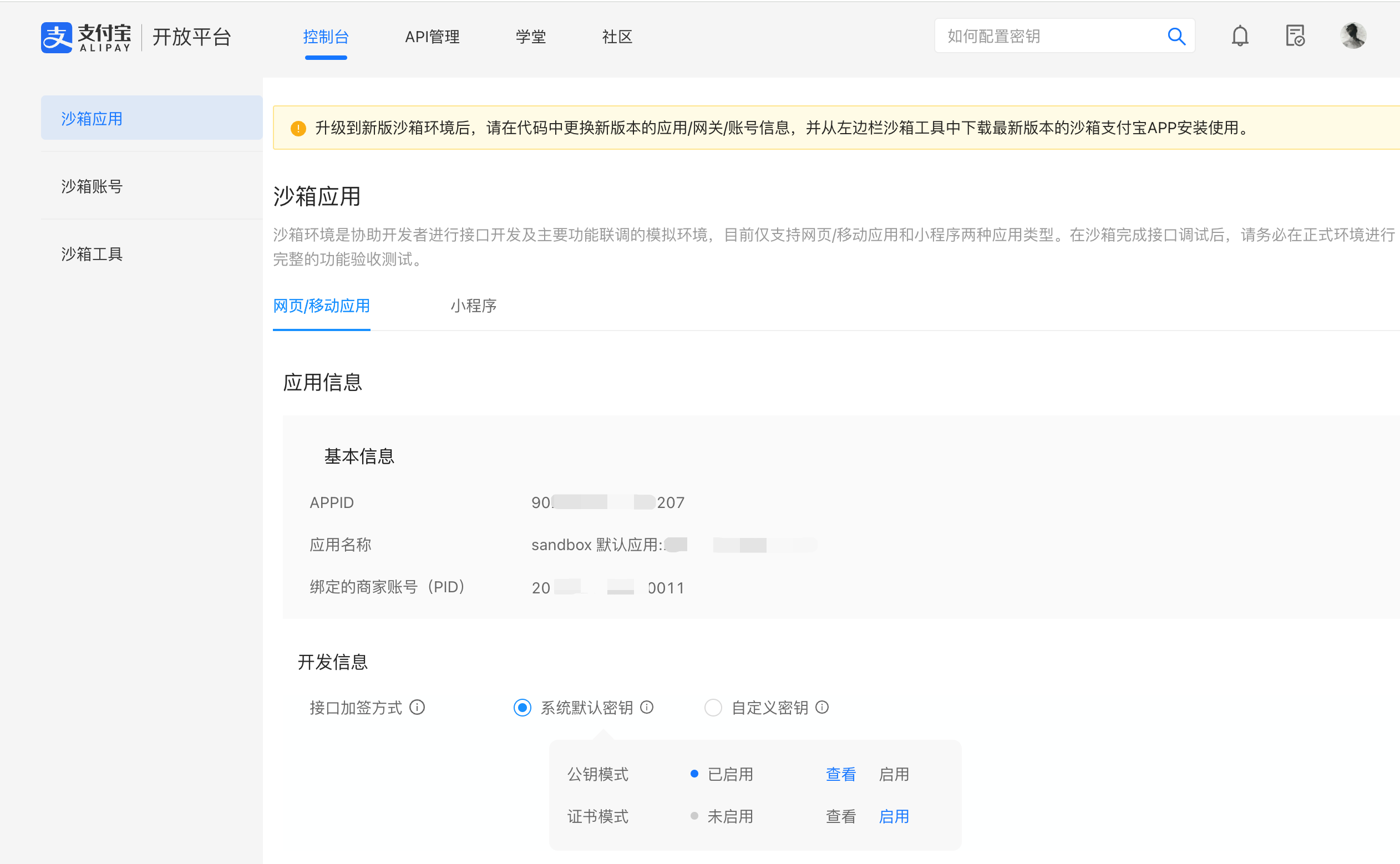This screenshot has height=864, width=1400.
Task: Click the Alipay logo icon
Action: tap(57, 38)
